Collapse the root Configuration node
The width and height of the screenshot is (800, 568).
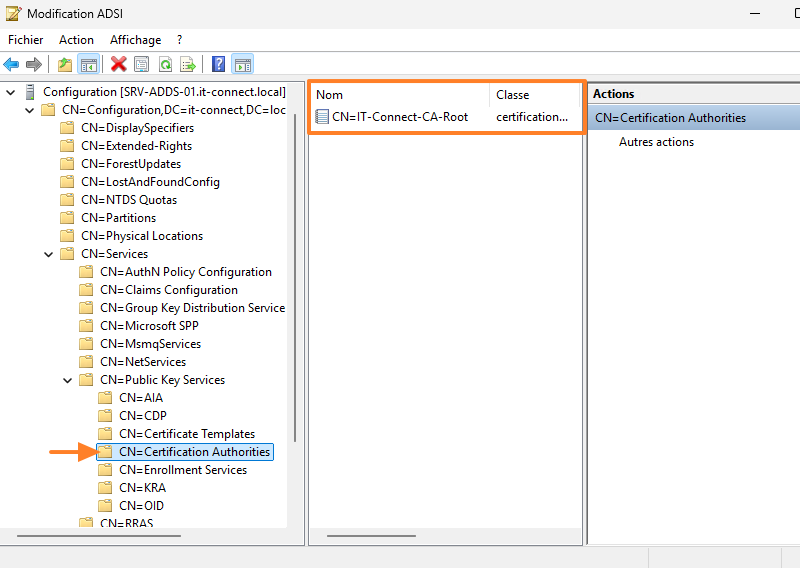click(11, 92)
